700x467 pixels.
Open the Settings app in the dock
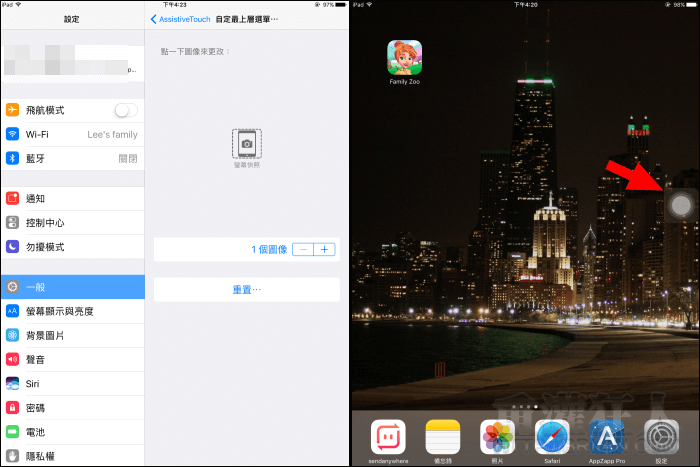pyautogui.click(x=661, y=437)
